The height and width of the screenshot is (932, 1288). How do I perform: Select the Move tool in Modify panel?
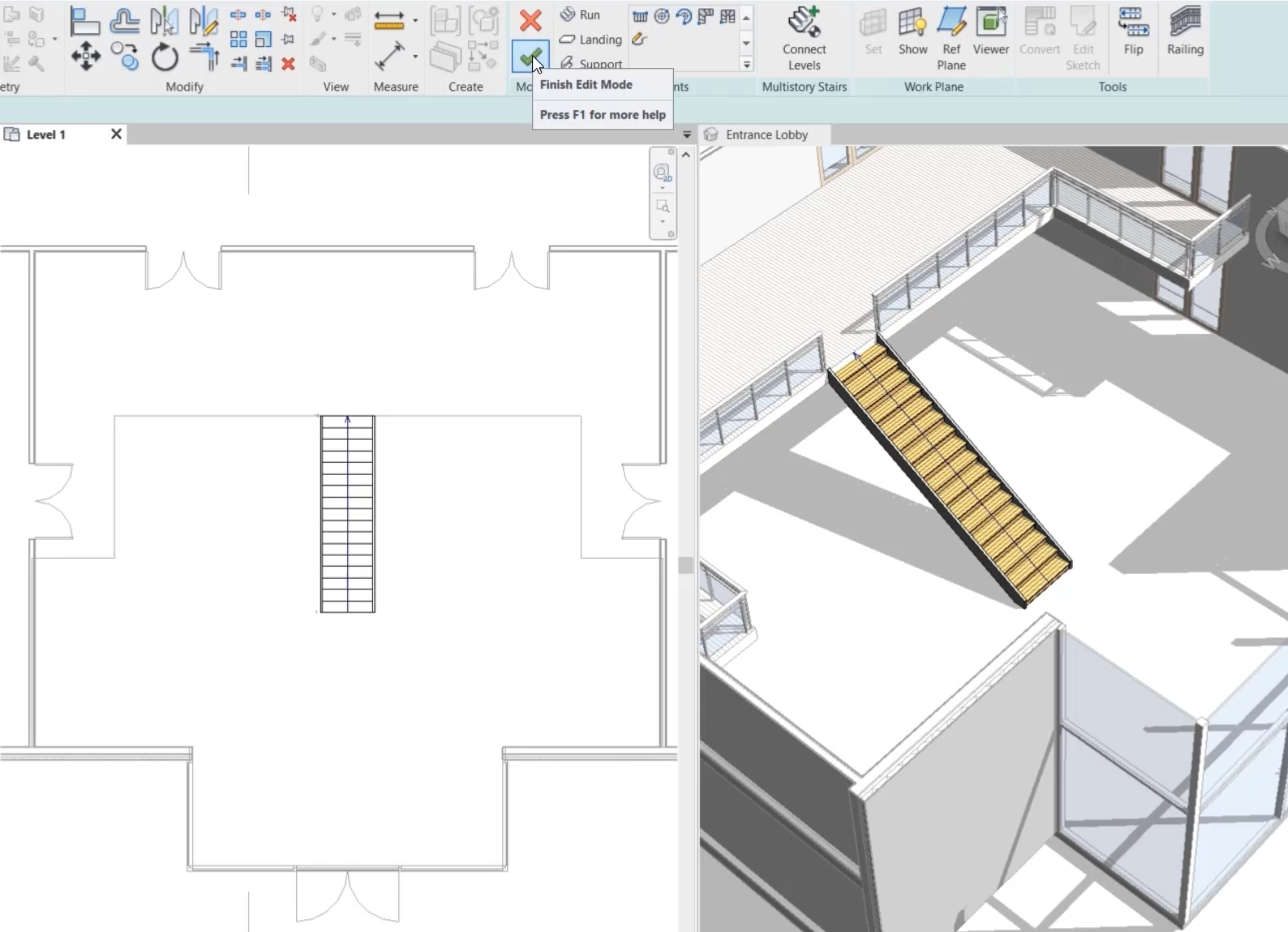click(85, 56)
